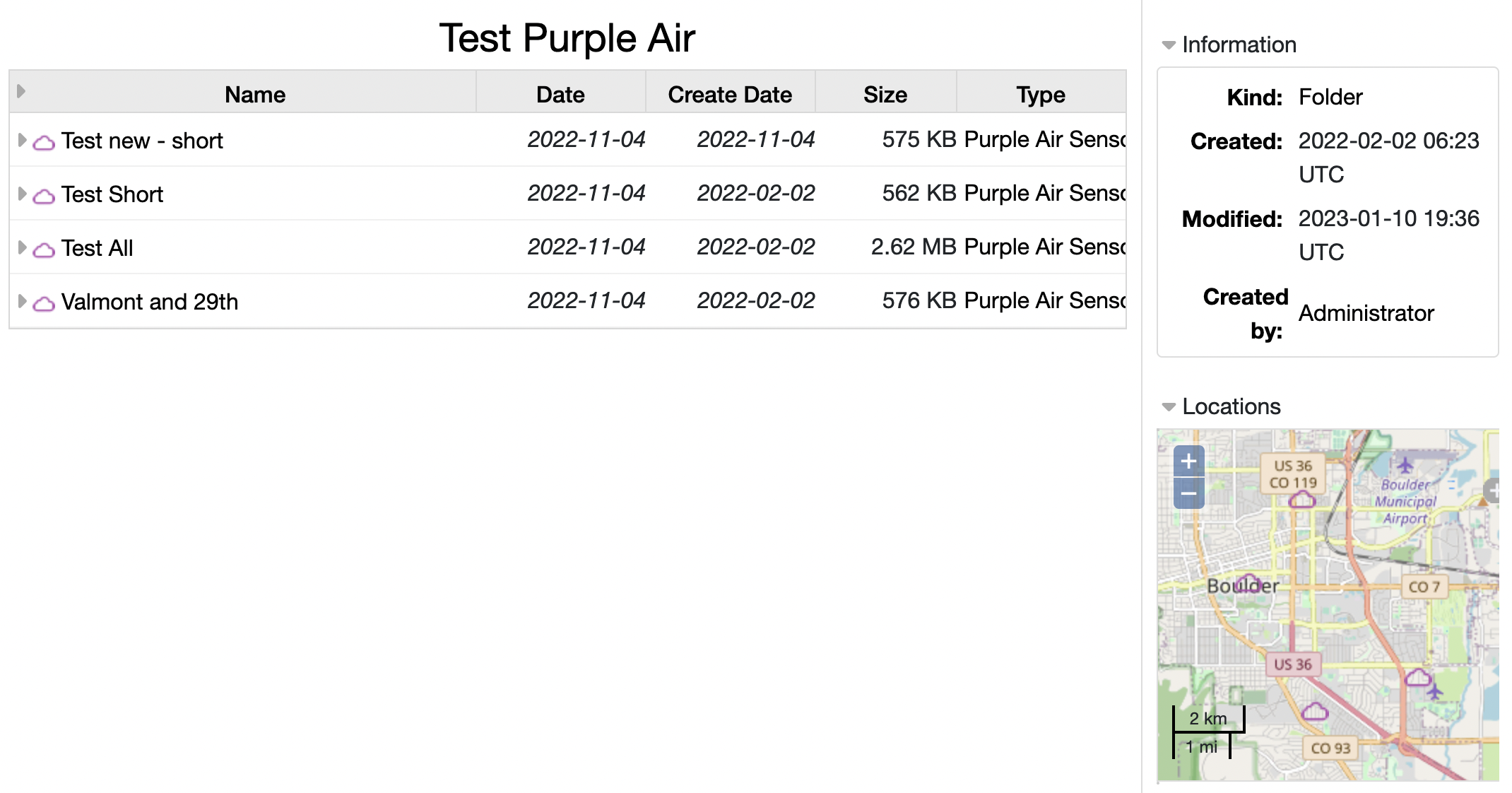Click the cloud icon beside Test new - short
The image size is (1512, 793).
coord(44,142)
